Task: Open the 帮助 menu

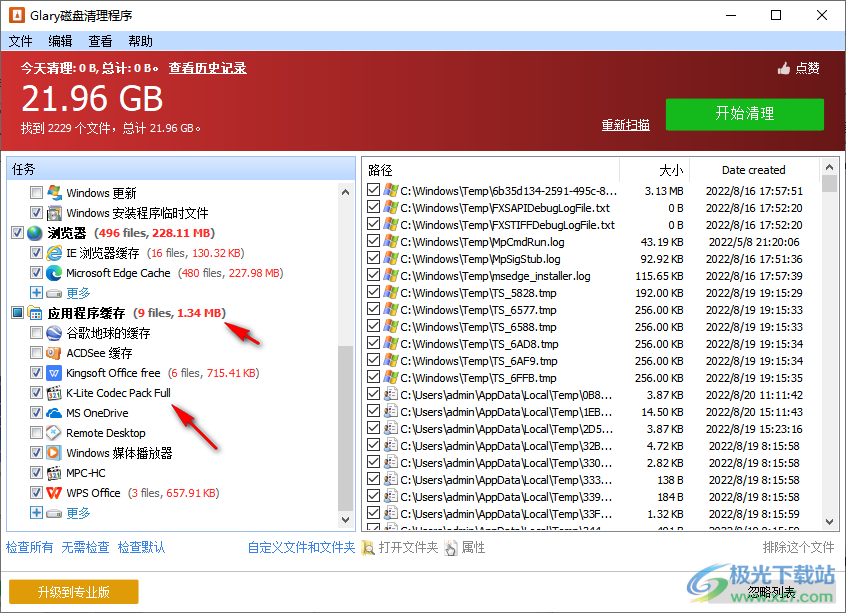Action: coord(138,41)
